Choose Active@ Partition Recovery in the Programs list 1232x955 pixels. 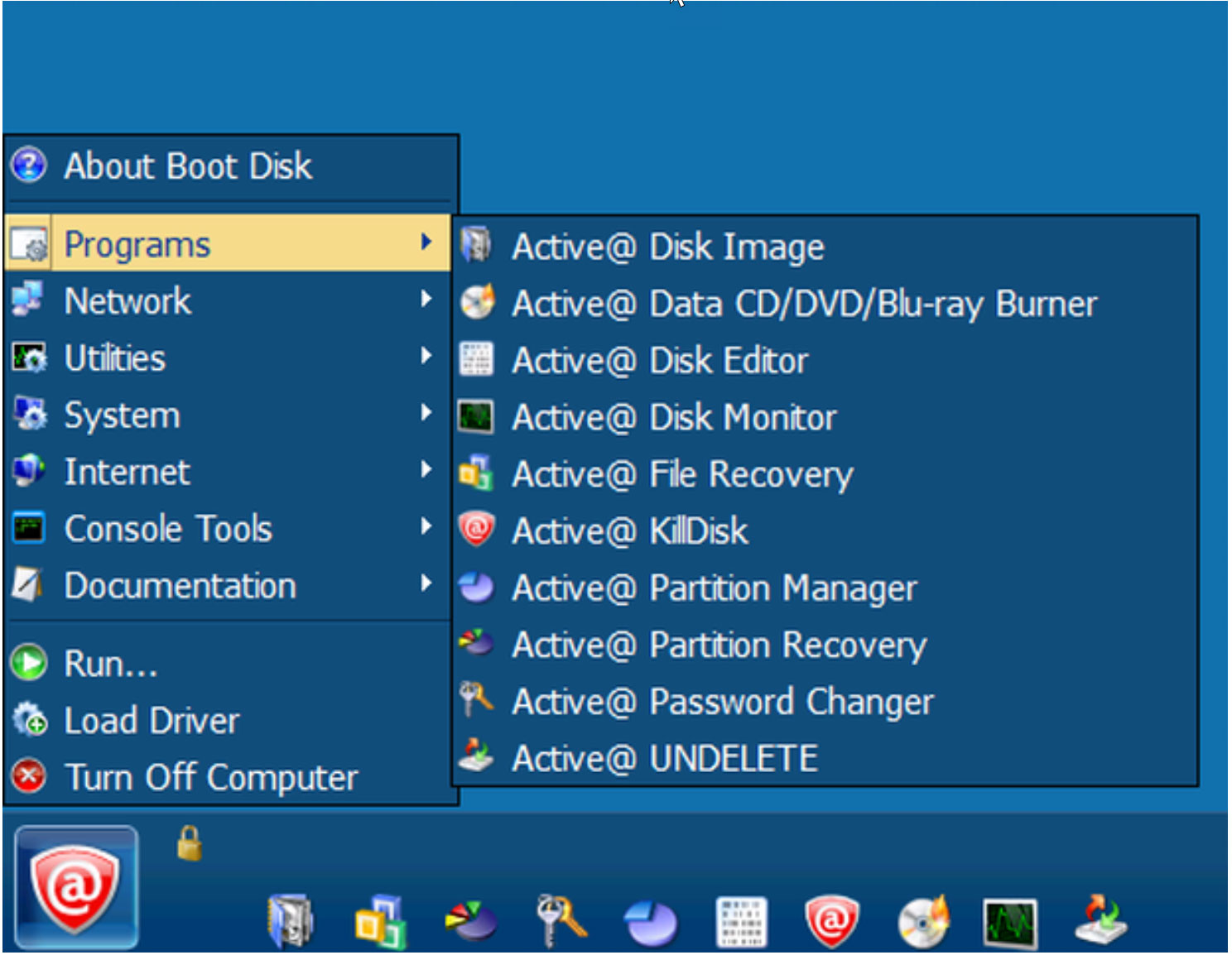pyautogui.click(x=719, y=645)
